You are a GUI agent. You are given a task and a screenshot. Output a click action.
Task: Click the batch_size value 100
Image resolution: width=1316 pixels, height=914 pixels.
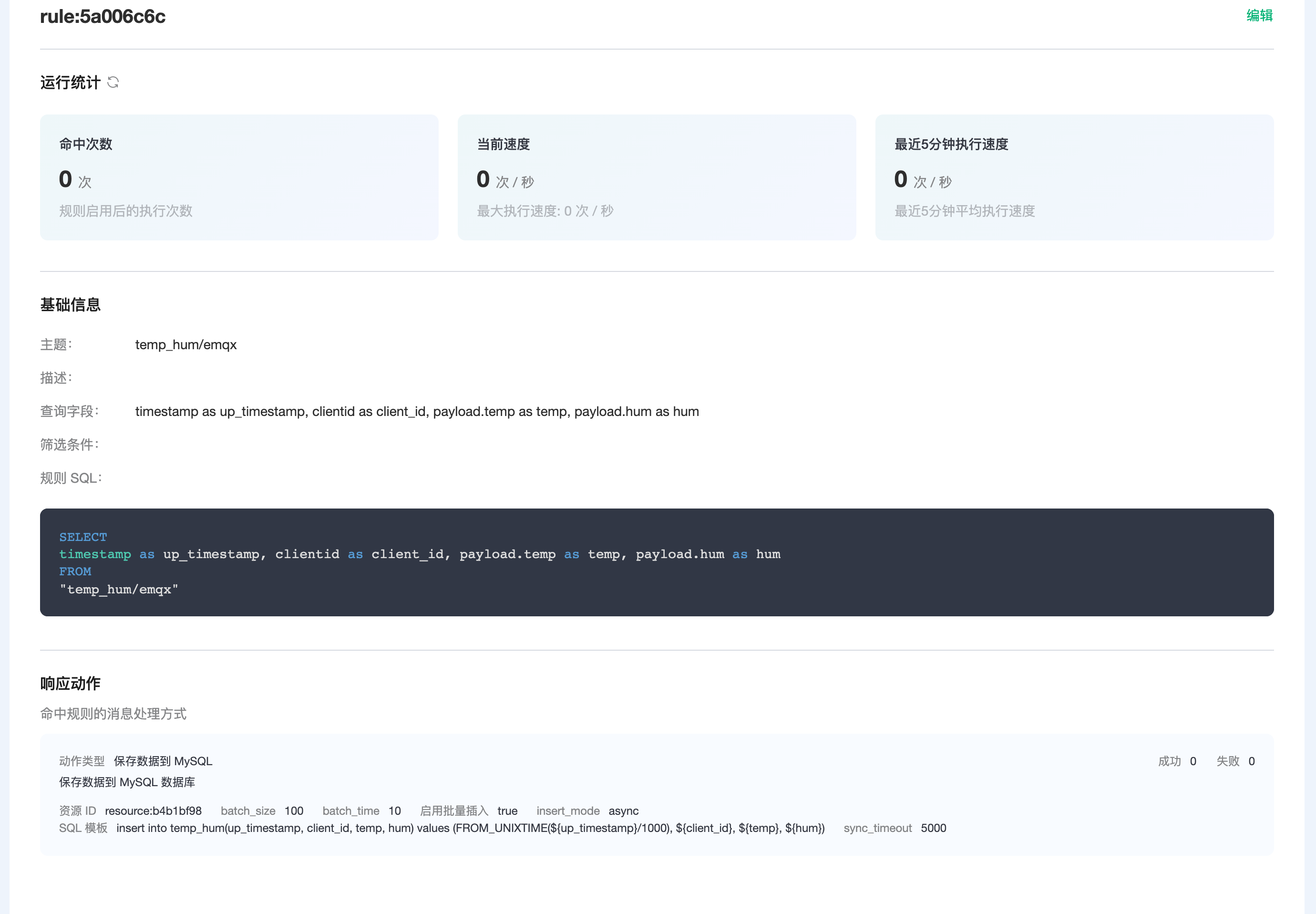294,811
